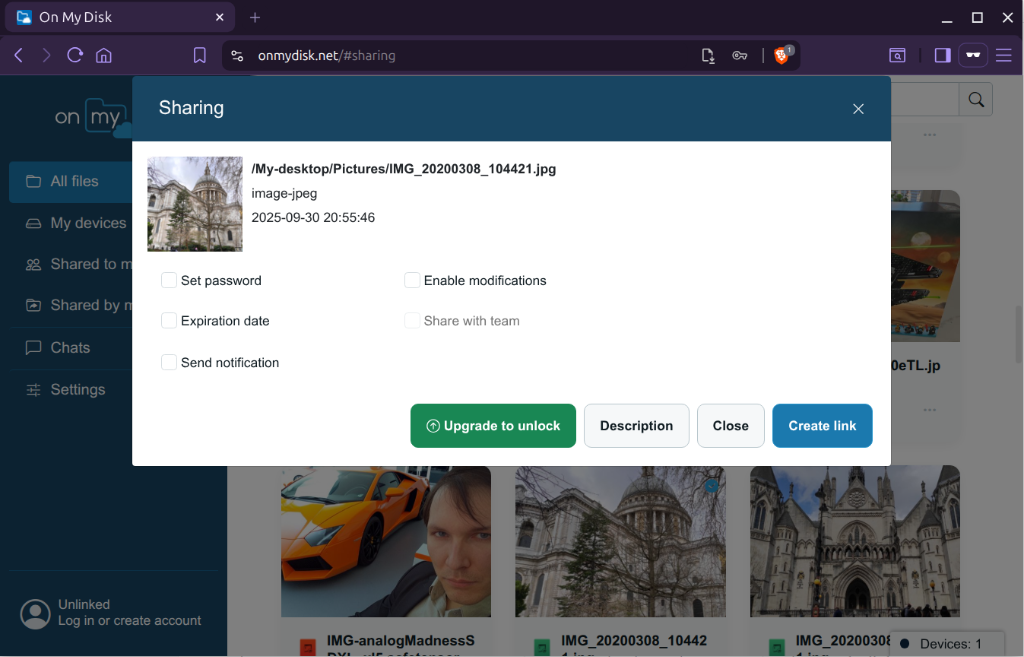Click the onmydisk.net address bar

tap(327, 56)
